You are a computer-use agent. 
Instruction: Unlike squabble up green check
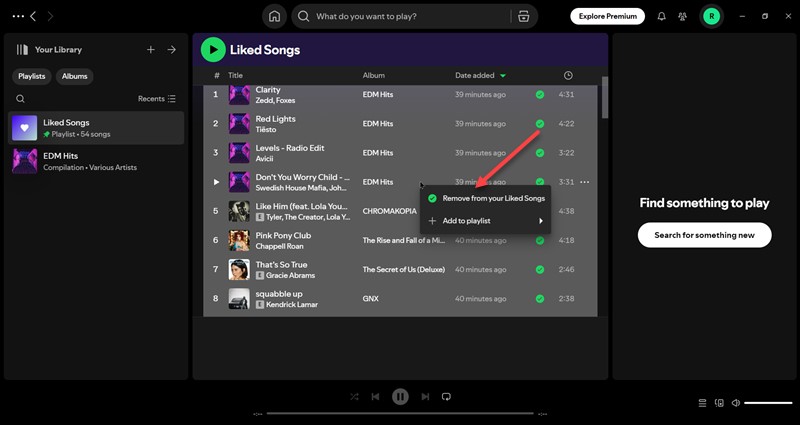point(540,298)
